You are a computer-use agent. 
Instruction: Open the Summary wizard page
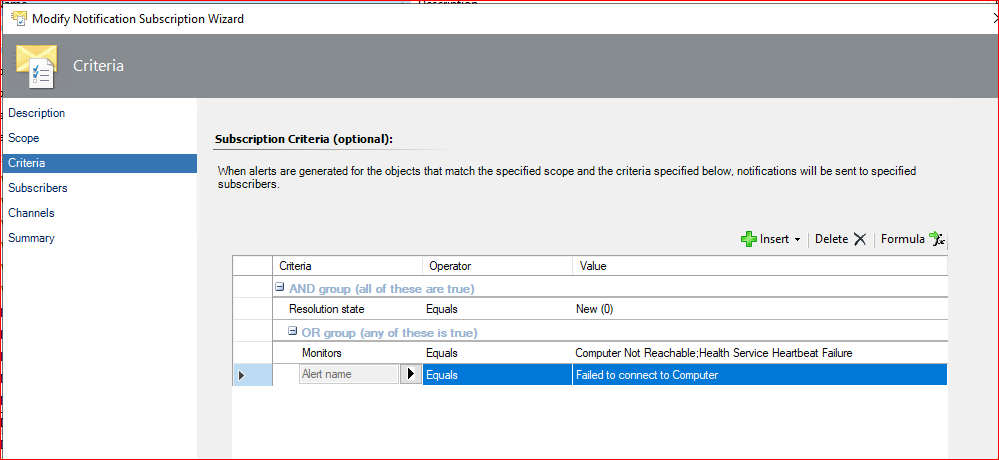[31, 238]
